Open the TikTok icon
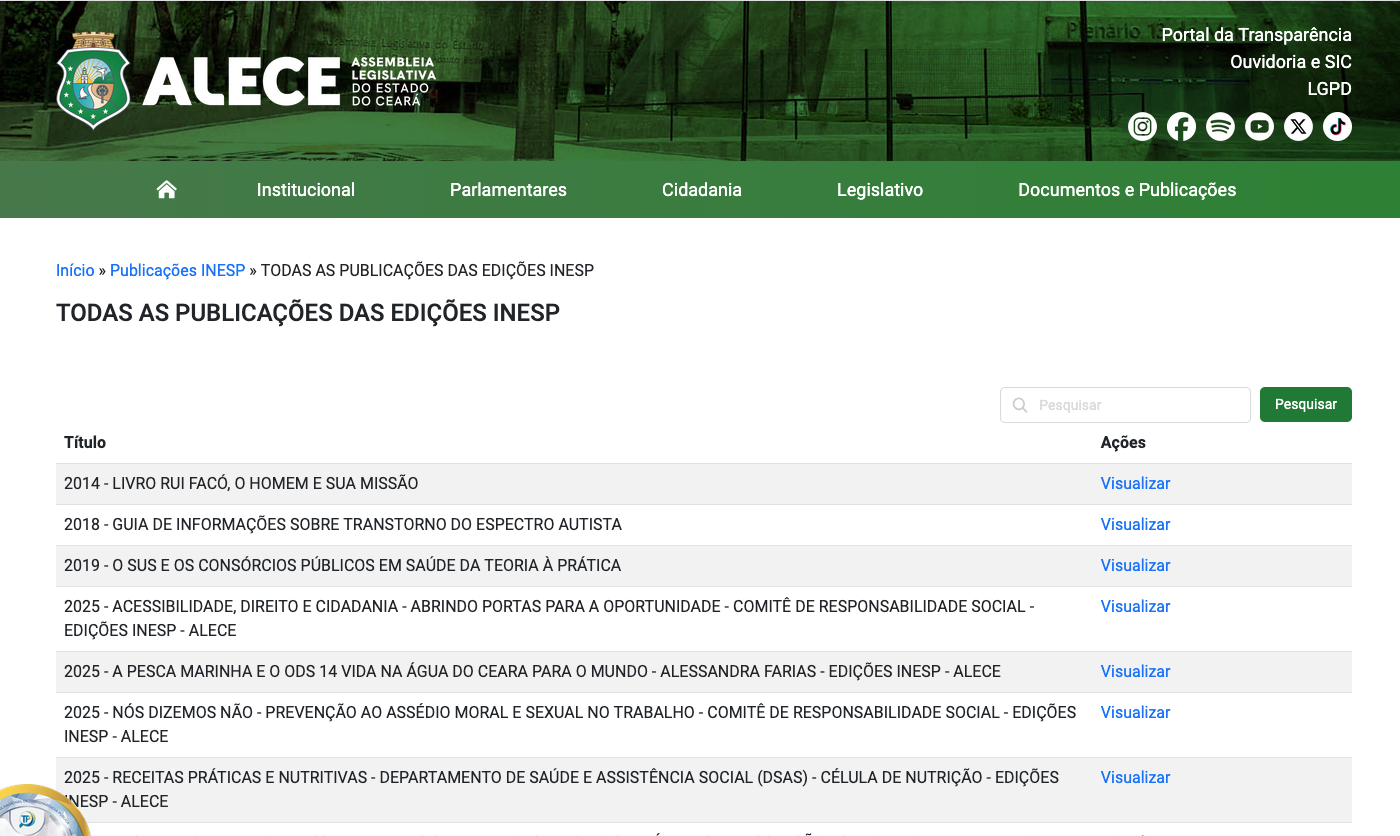Viewport: 1400px width, 836px height. (x=1337, y=127)
